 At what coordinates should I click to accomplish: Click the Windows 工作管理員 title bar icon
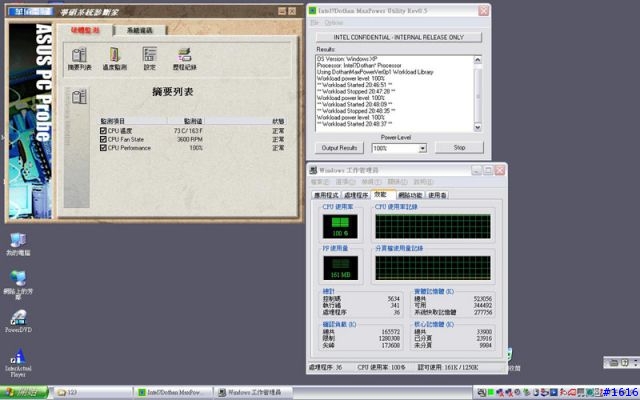point(313,170)
